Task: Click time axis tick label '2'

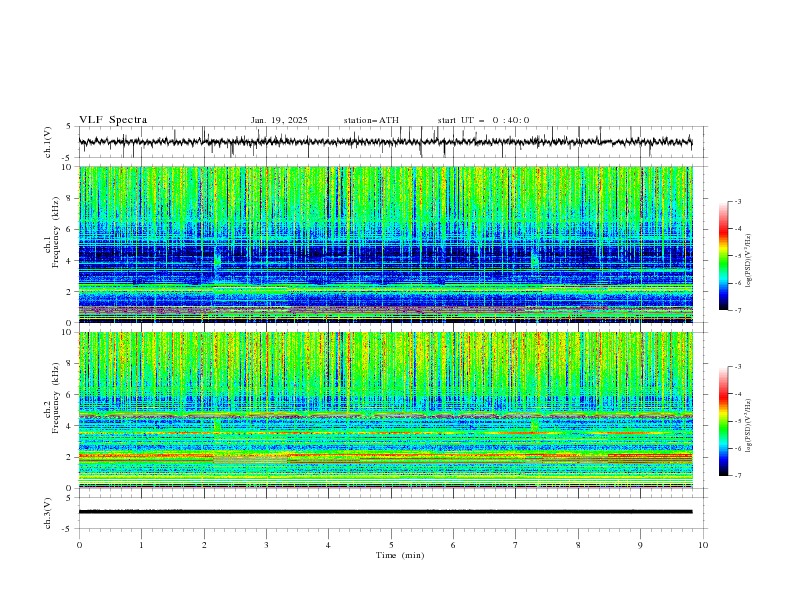Action: click(204, 545)
